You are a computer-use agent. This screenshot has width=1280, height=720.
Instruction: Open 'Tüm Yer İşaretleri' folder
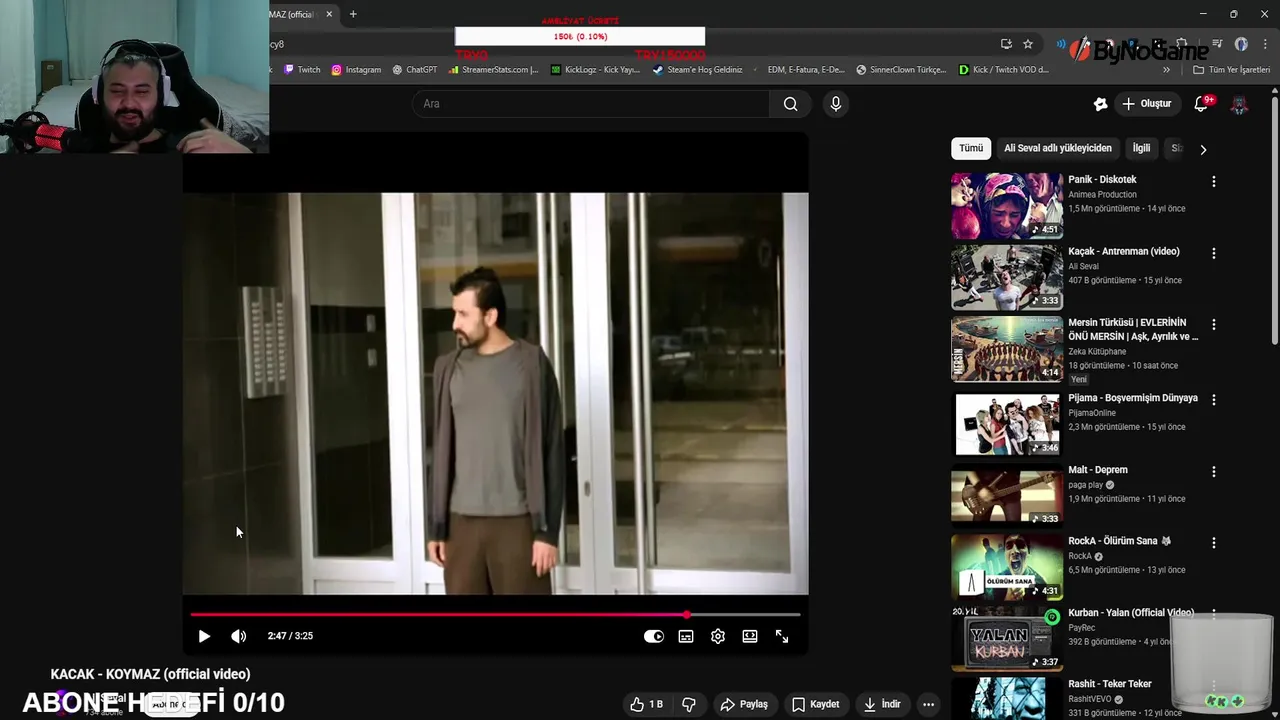click(x=1232, y=70)
